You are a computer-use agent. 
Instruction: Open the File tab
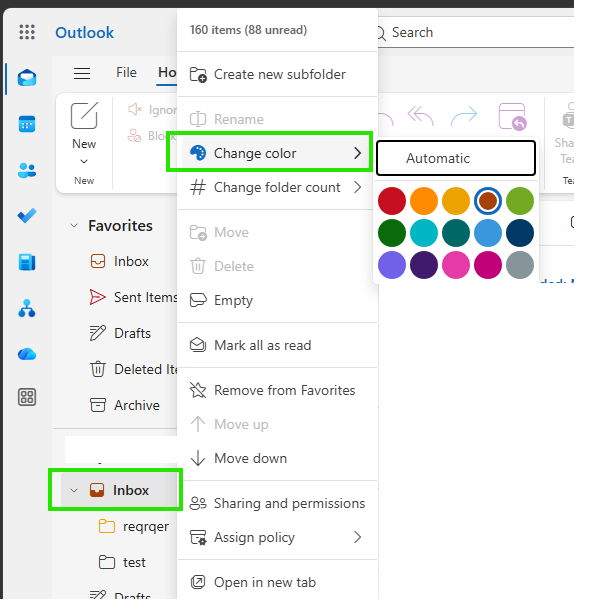[126, 72]
